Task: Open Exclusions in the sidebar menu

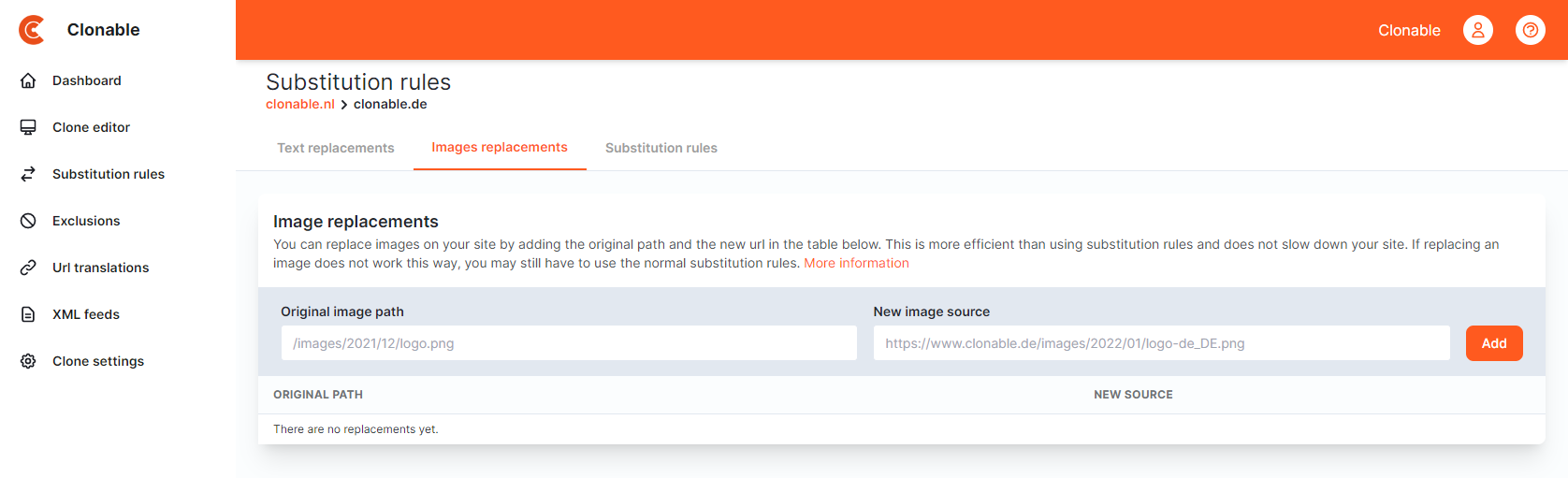Action: (86, 221)
